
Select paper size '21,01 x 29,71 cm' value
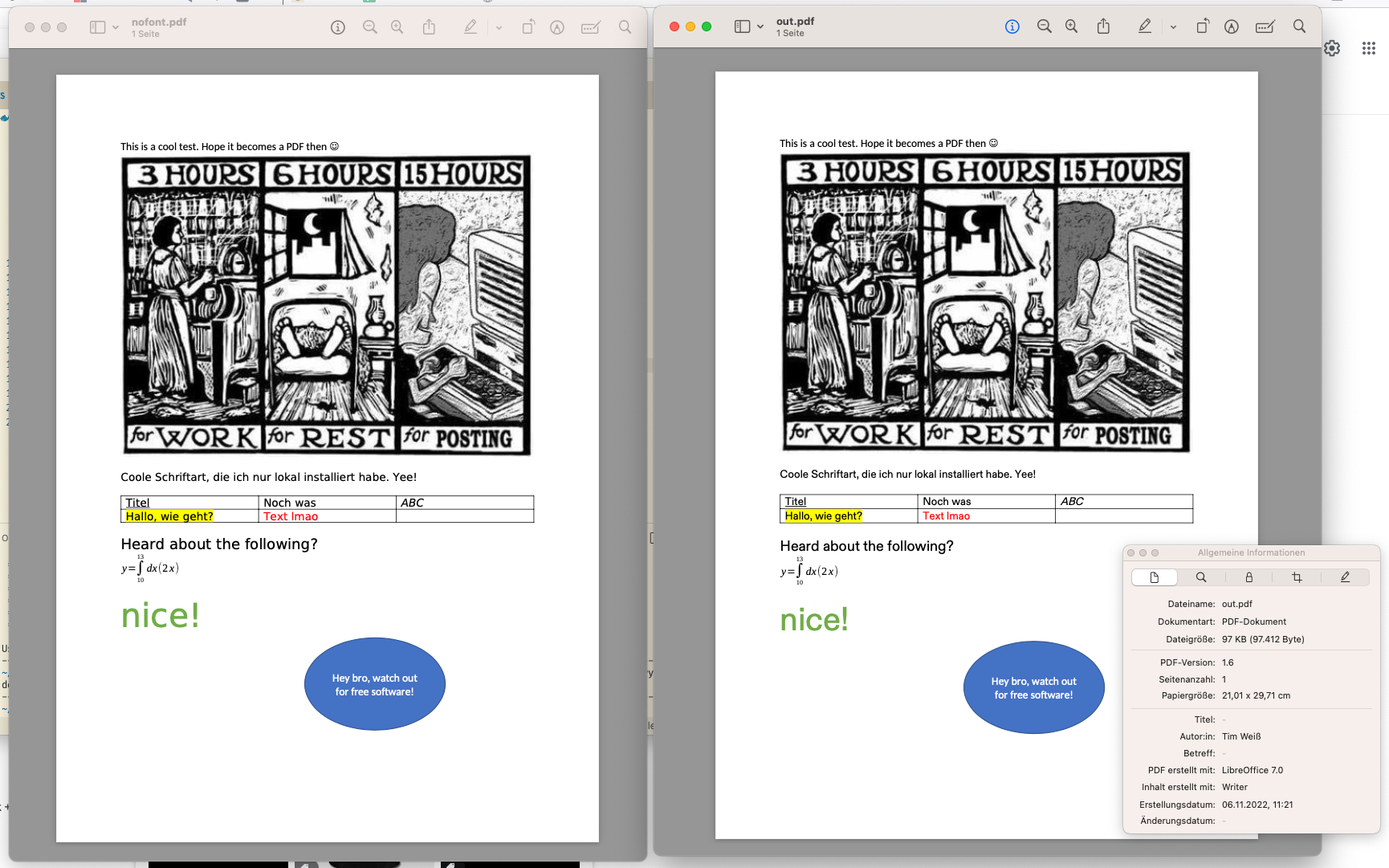(x=1256, y=695)
